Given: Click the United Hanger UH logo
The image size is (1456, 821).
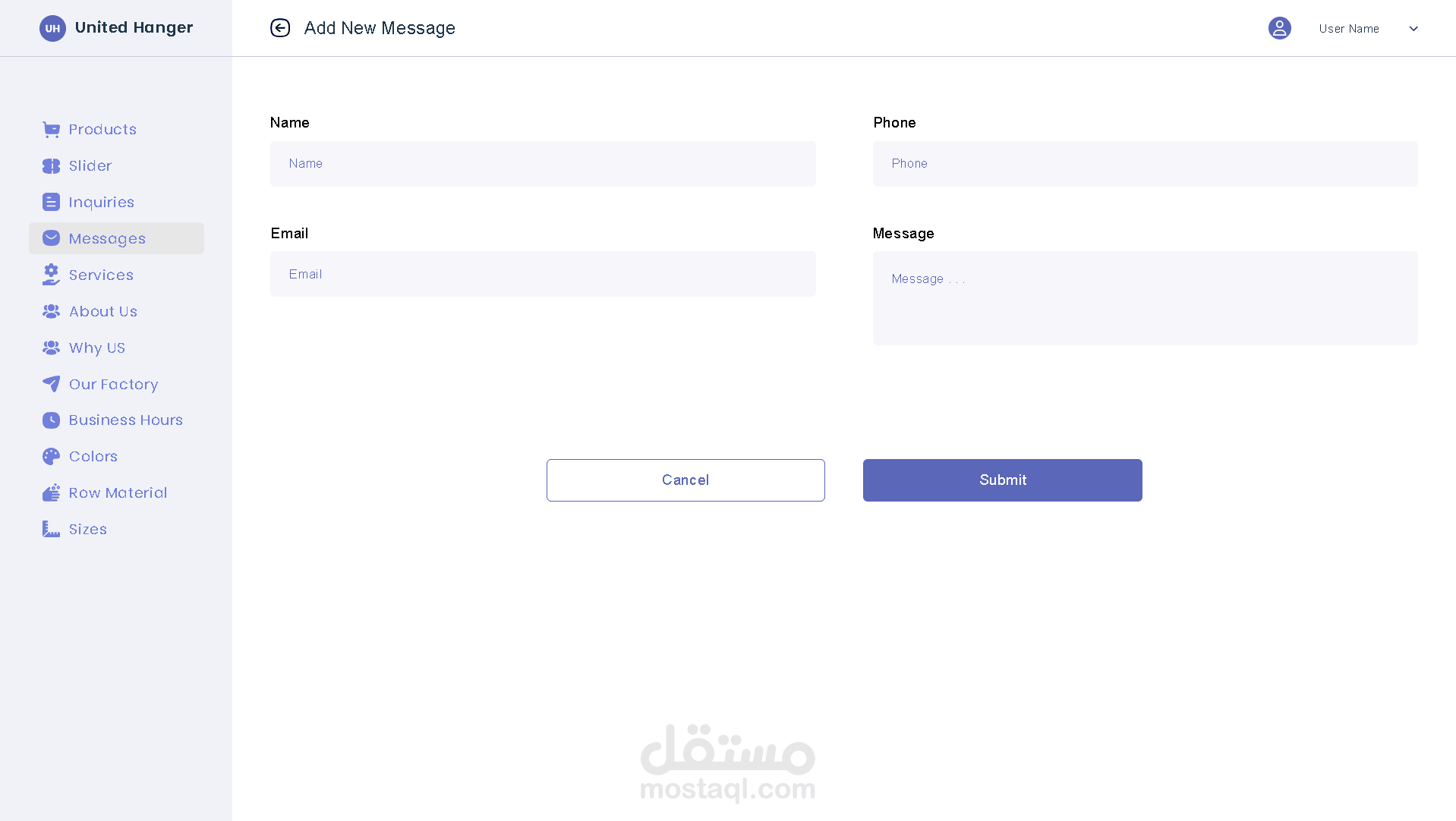Looking at the screenshot, I should (x=52, y=28).
